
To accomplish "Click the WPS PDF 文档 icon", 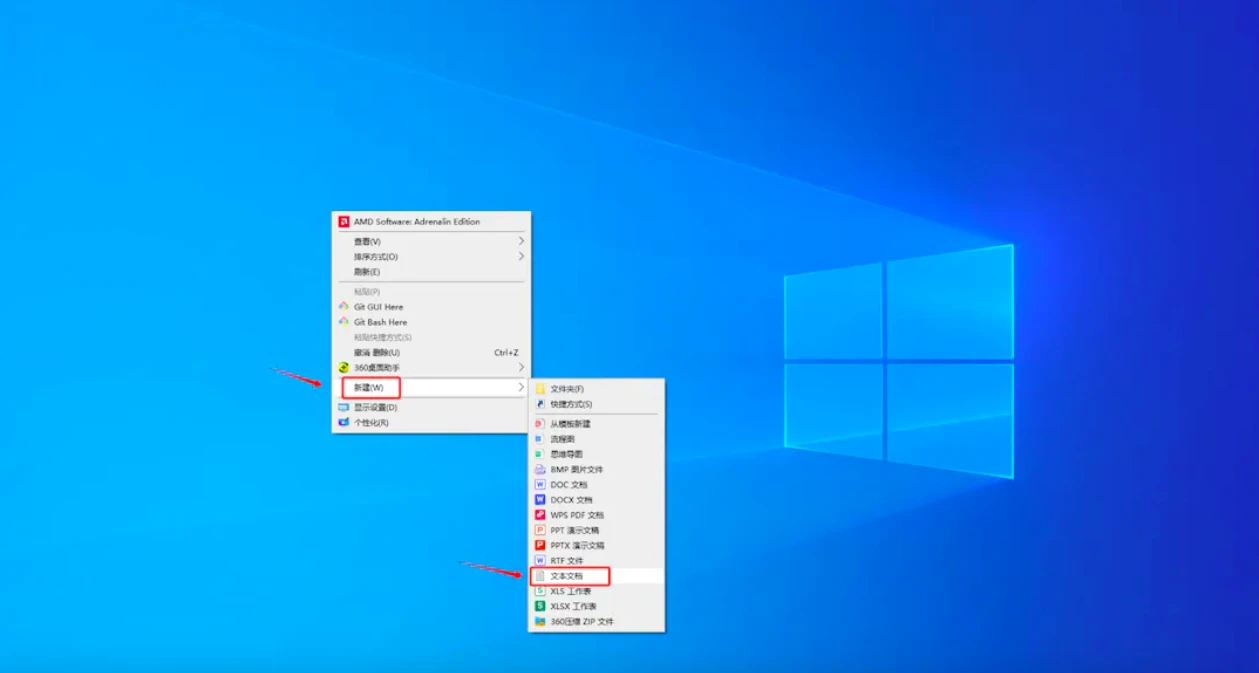I will coord(540,515).
